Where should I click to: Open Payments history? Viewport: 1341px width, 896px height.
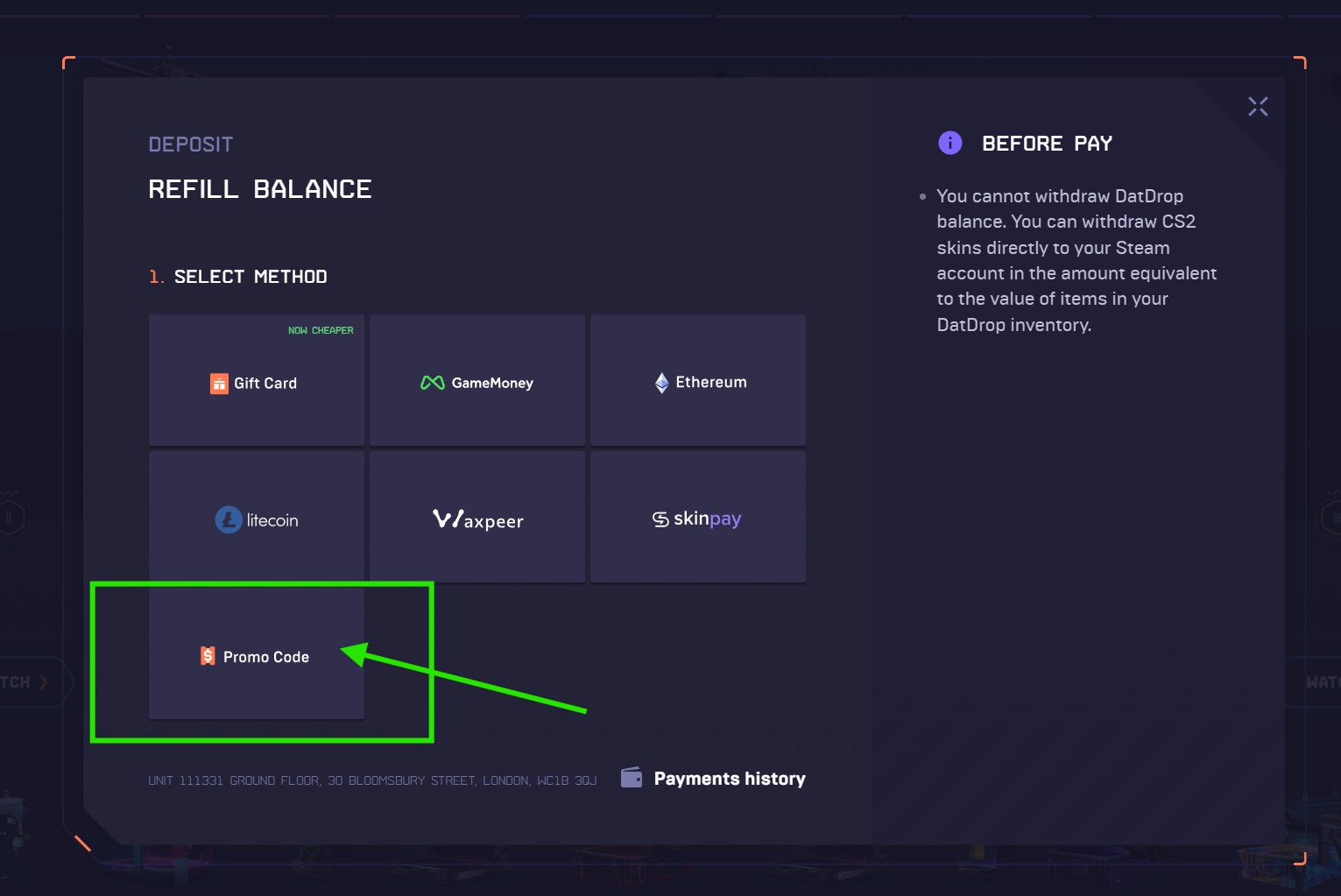(x=730, y=778)
